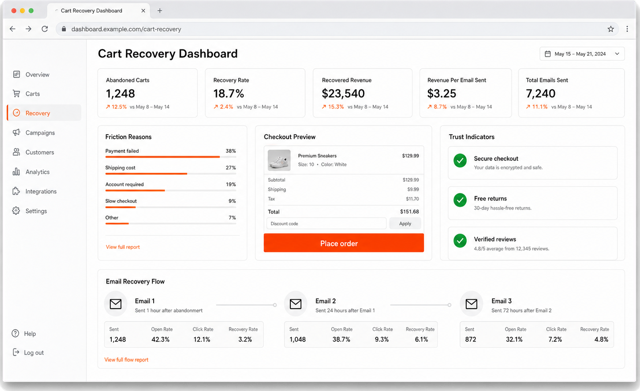Click the Other 7% friction row
This screenshot has width=640, height=391.
click(x=171, y=220)
